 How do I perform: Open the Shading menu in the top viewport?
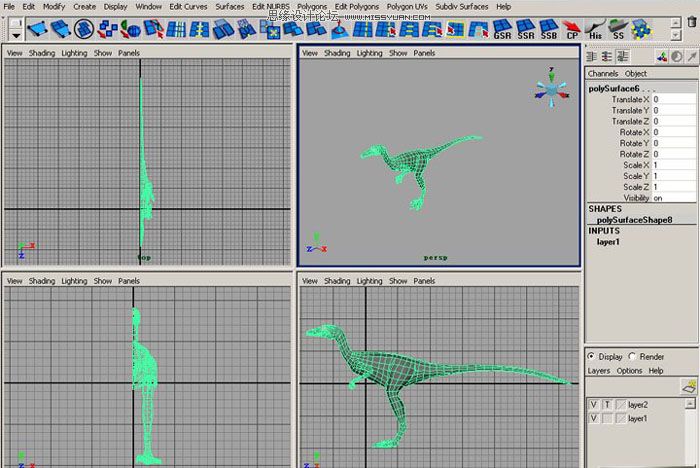[42, 53]
